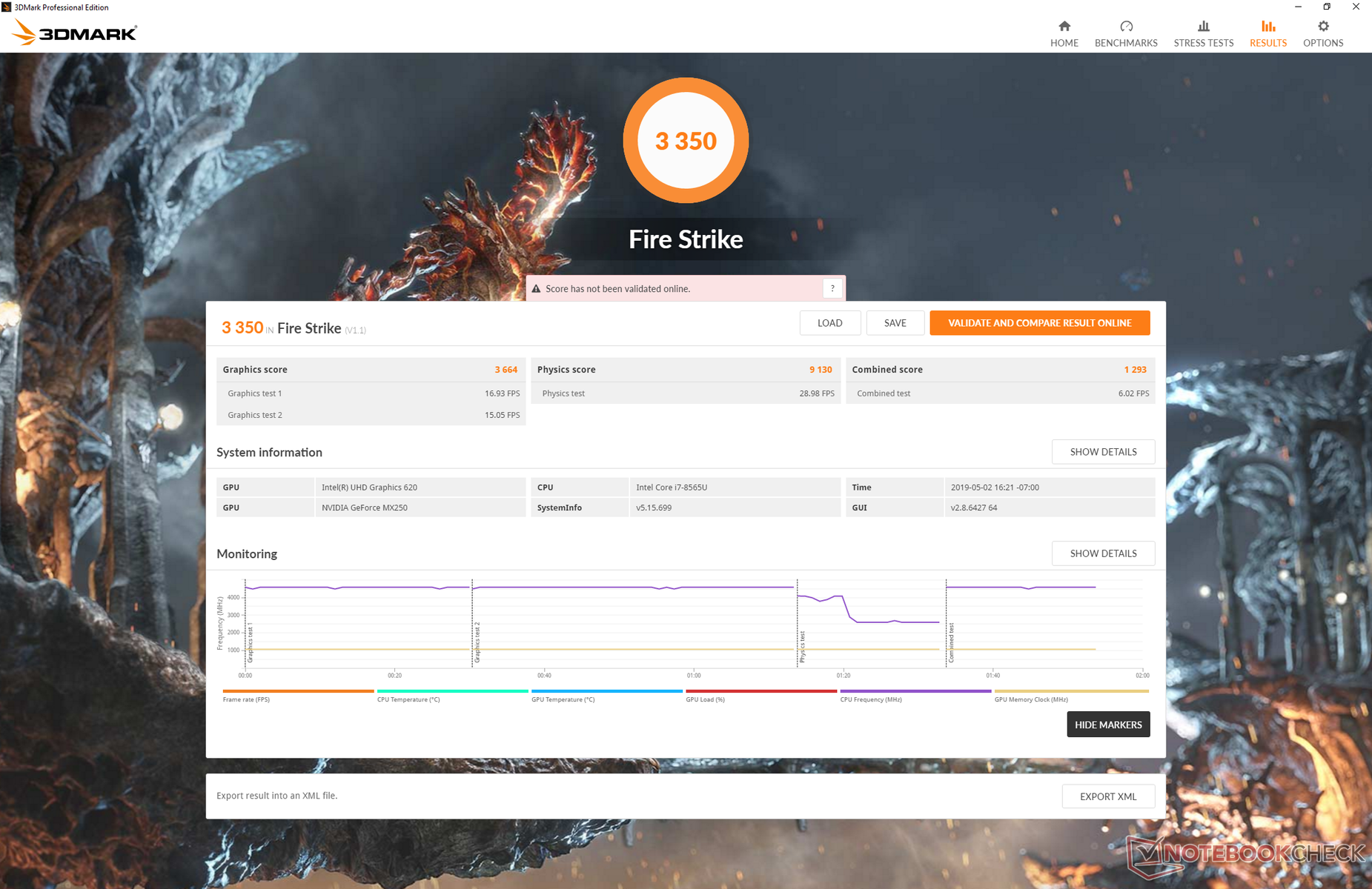Click the Intel(R) UHD Graphics 620 entry

coord(369,487)
